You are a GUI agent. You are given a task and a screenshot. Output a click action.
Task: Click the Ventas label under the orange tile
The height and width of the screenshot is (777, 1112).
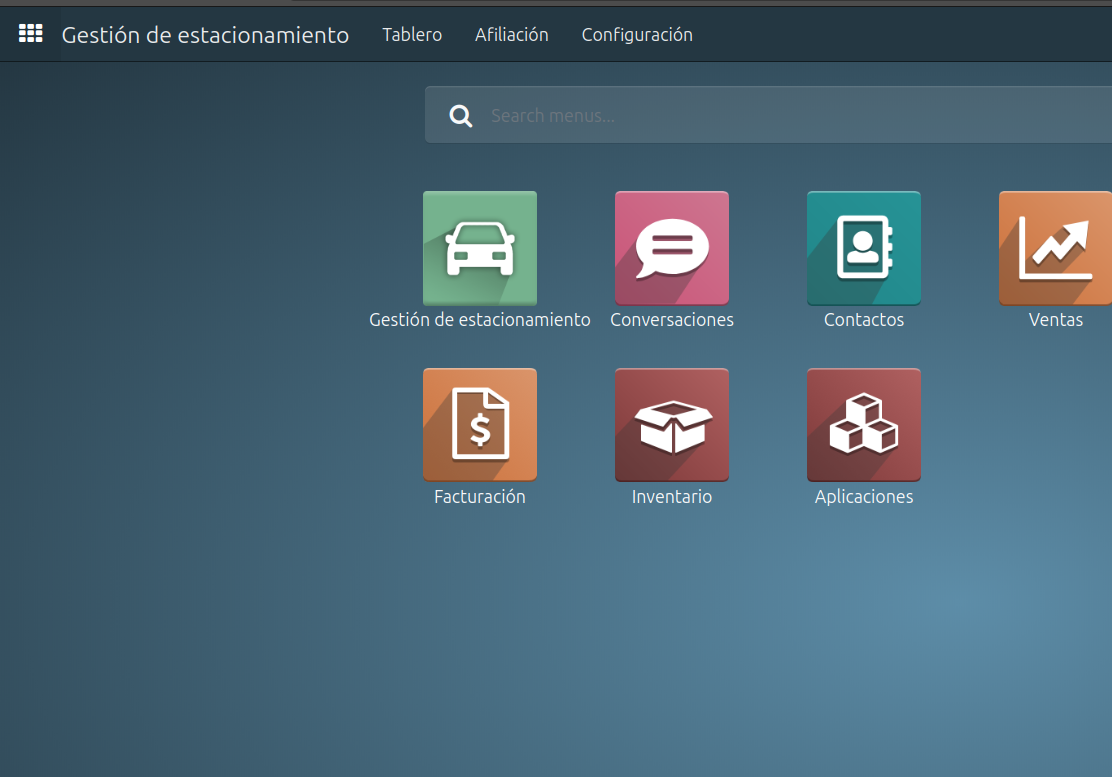click(1056, 319)
